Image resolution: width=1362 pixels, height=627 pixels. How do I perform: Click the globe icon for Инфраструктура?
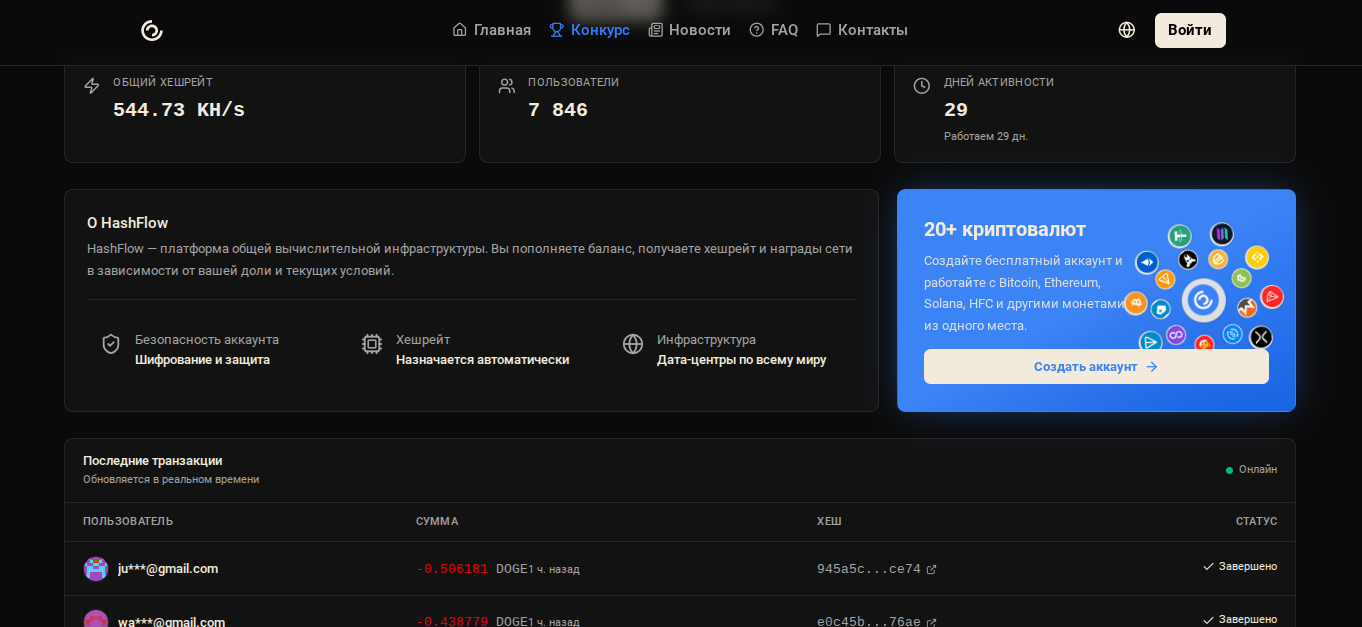(x=633, y=344)
